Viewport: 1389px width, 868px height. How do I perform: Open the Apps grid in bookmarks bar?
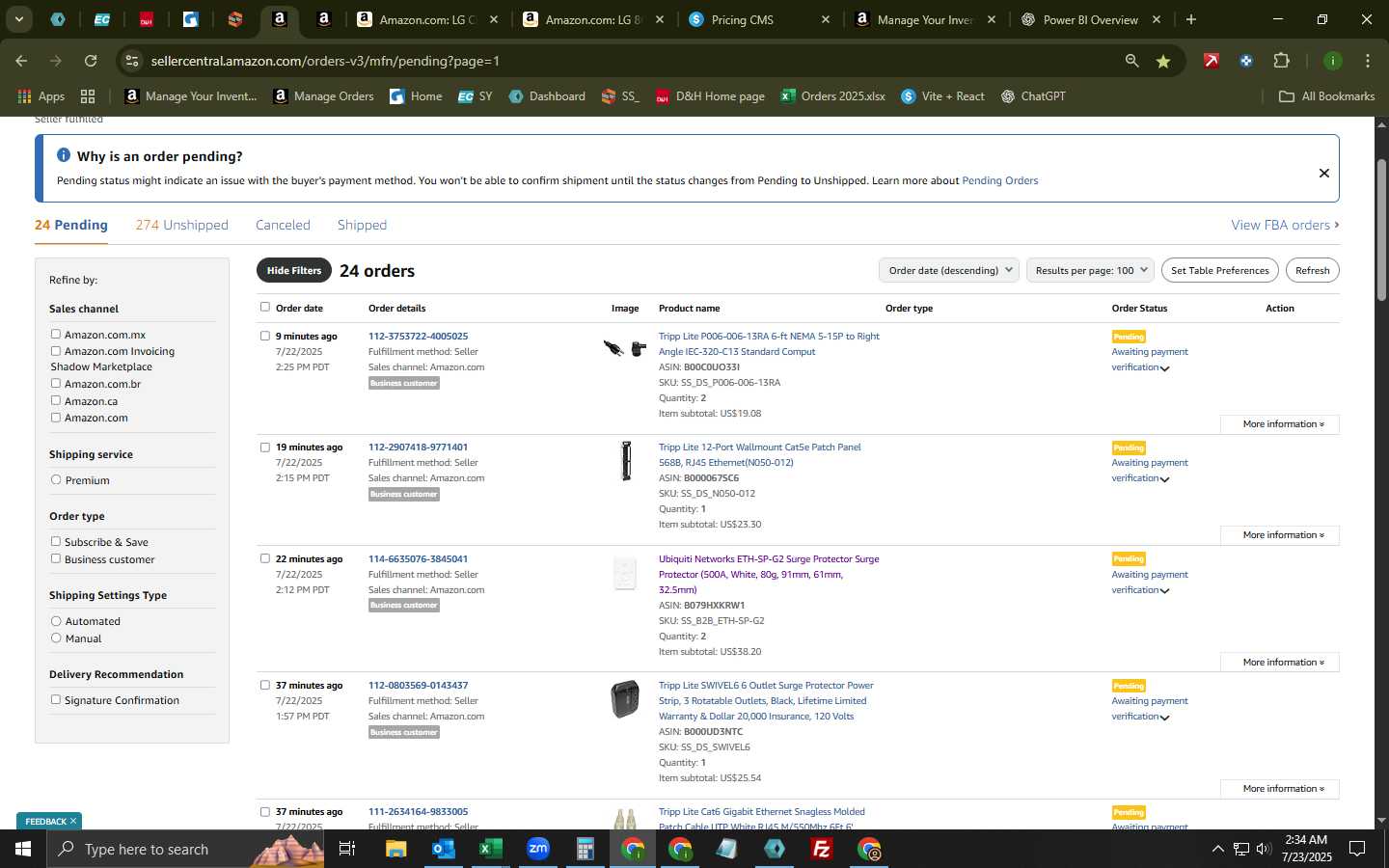(x=41, y=96)
